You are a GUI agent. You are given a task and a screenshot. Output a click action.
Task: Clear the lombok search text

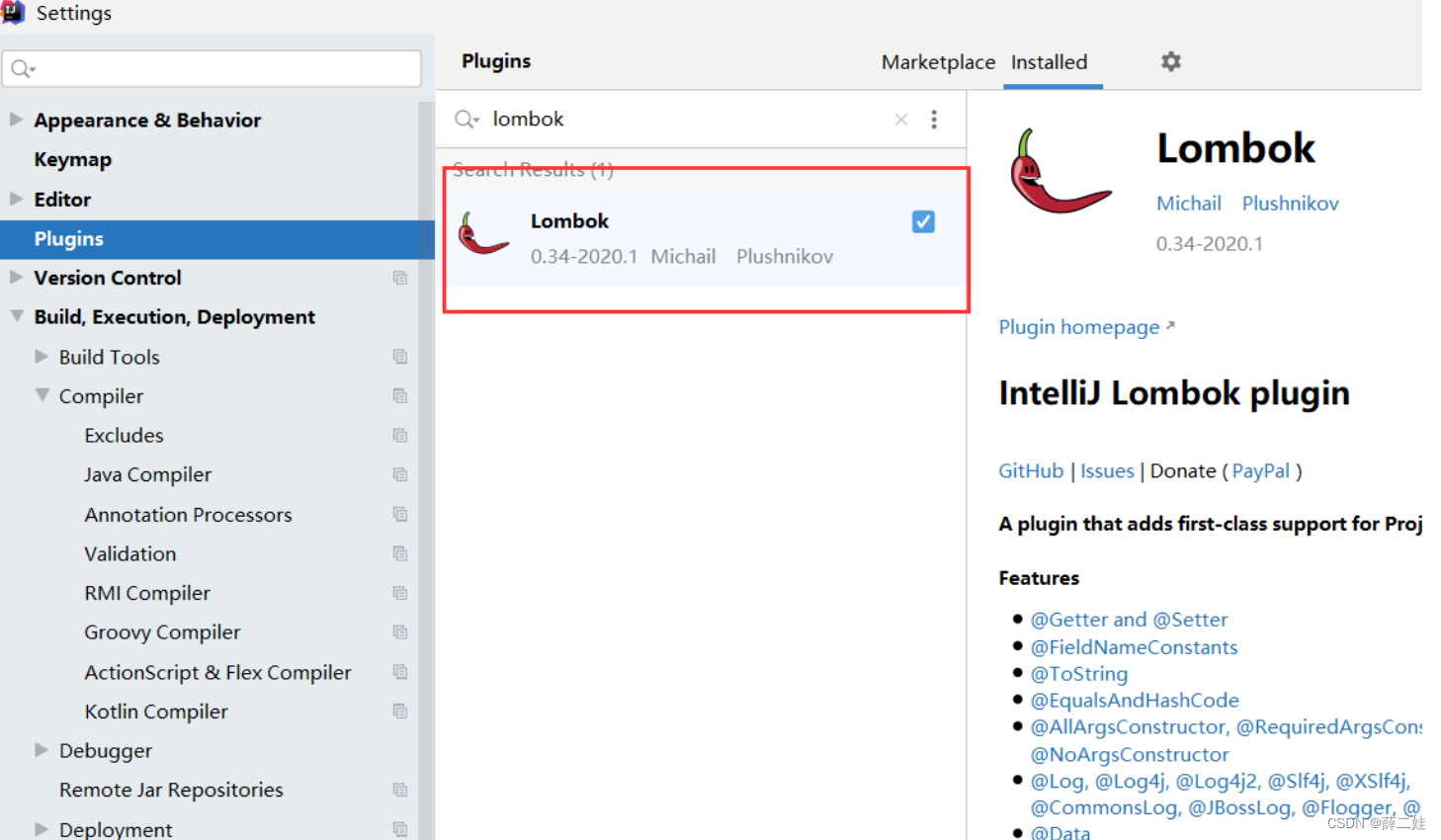[x=901, y=120]
